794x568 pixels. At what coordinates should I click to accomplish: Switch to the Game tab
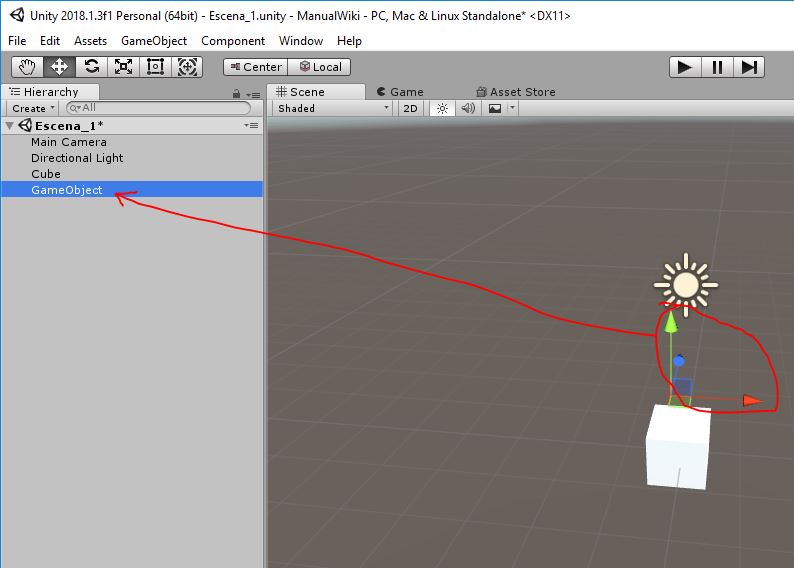coord(401,92)
